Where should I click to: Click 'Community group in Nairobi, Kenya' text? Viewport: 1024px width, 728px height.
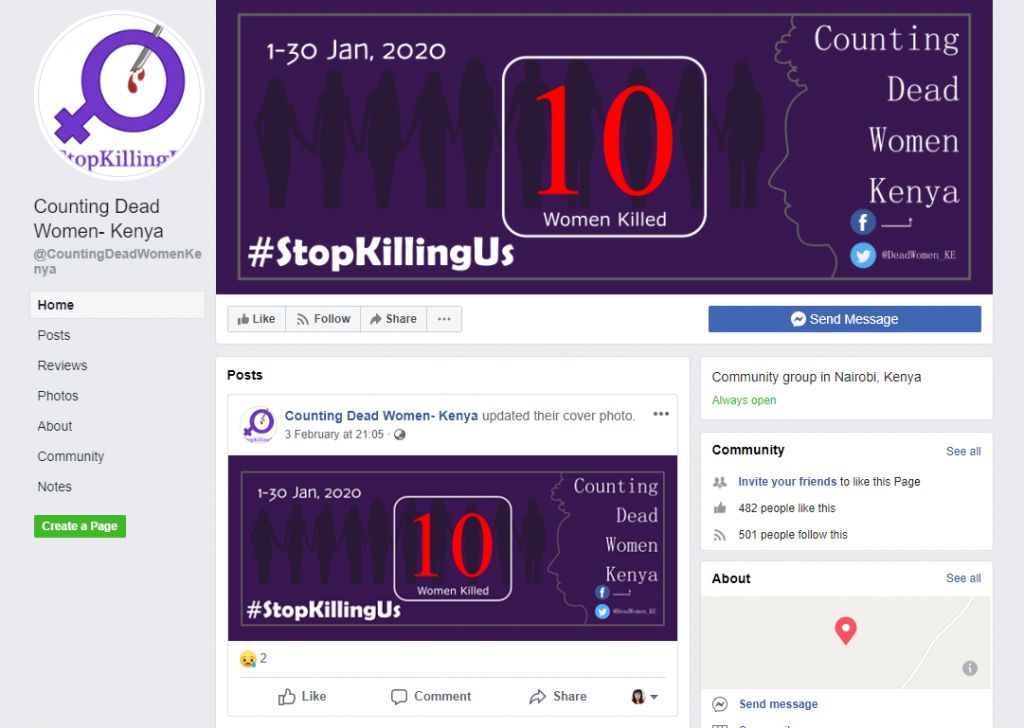click(x=816, y=377)
